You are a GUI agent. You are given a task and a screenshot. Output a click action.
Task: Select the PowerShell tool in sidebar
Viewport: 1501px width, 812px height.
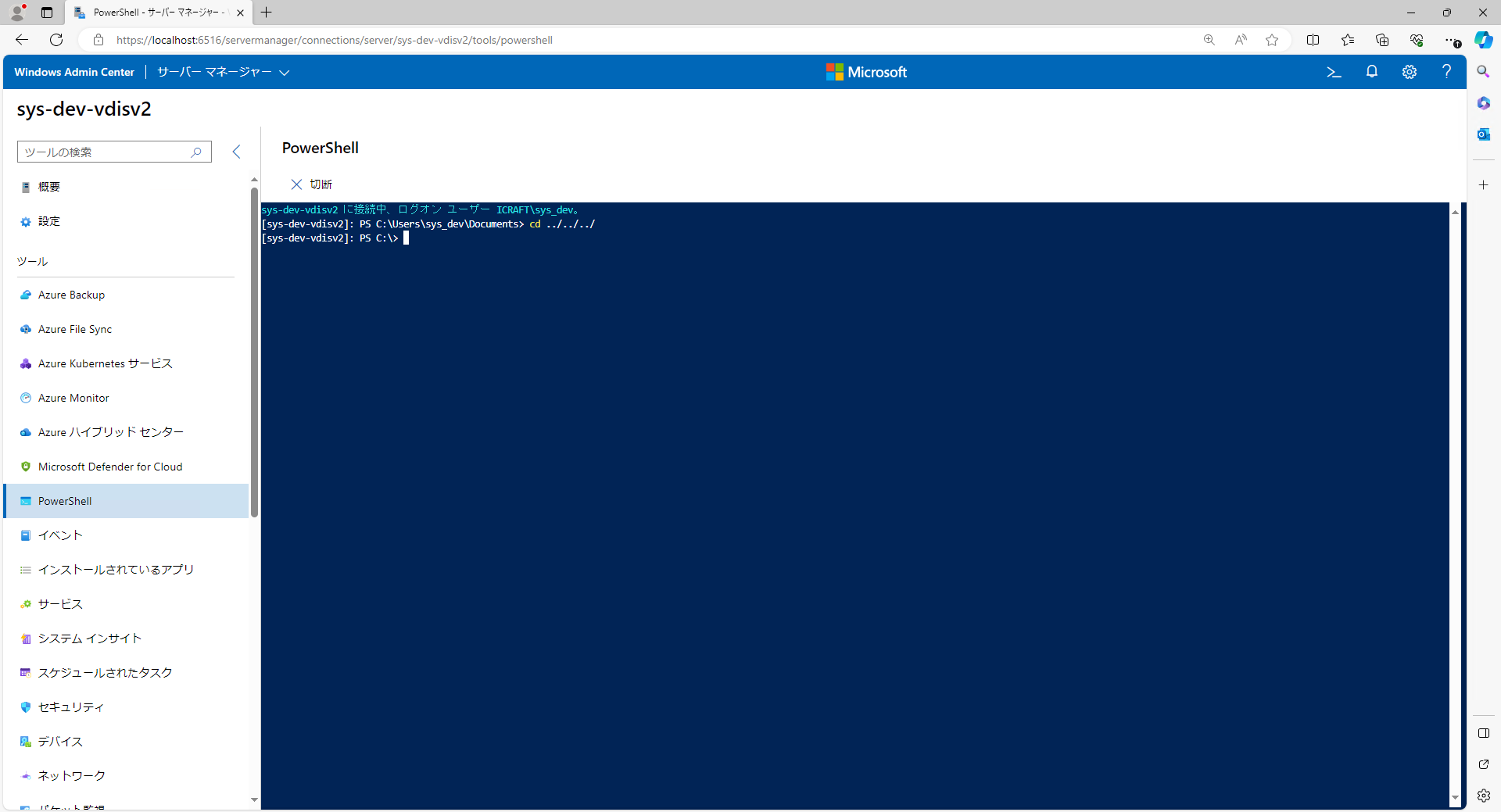click(x=125, y=501)
